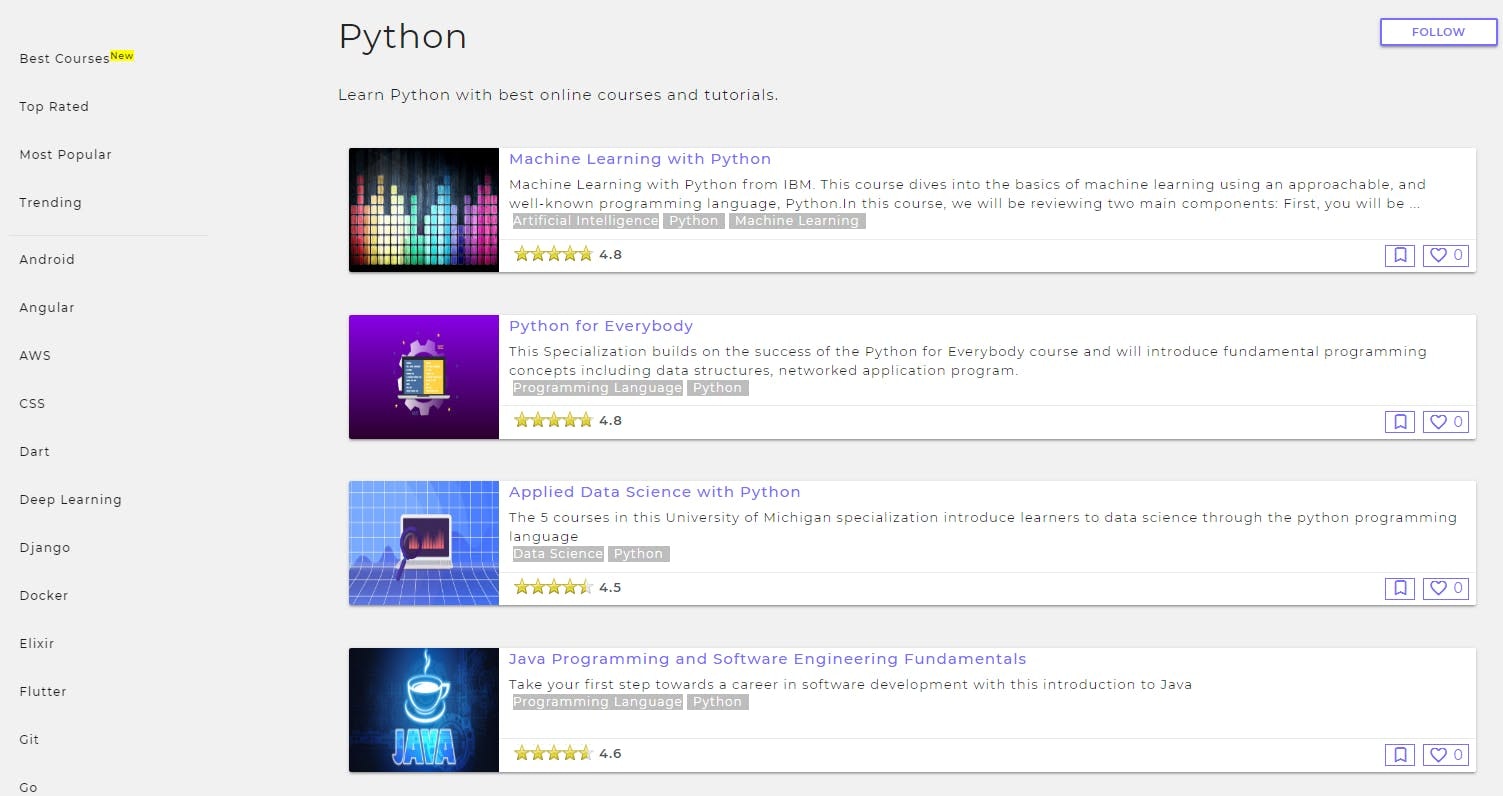
Task: Follow the Python topic
Action: pyautogui.click(x=1438, y=32)
